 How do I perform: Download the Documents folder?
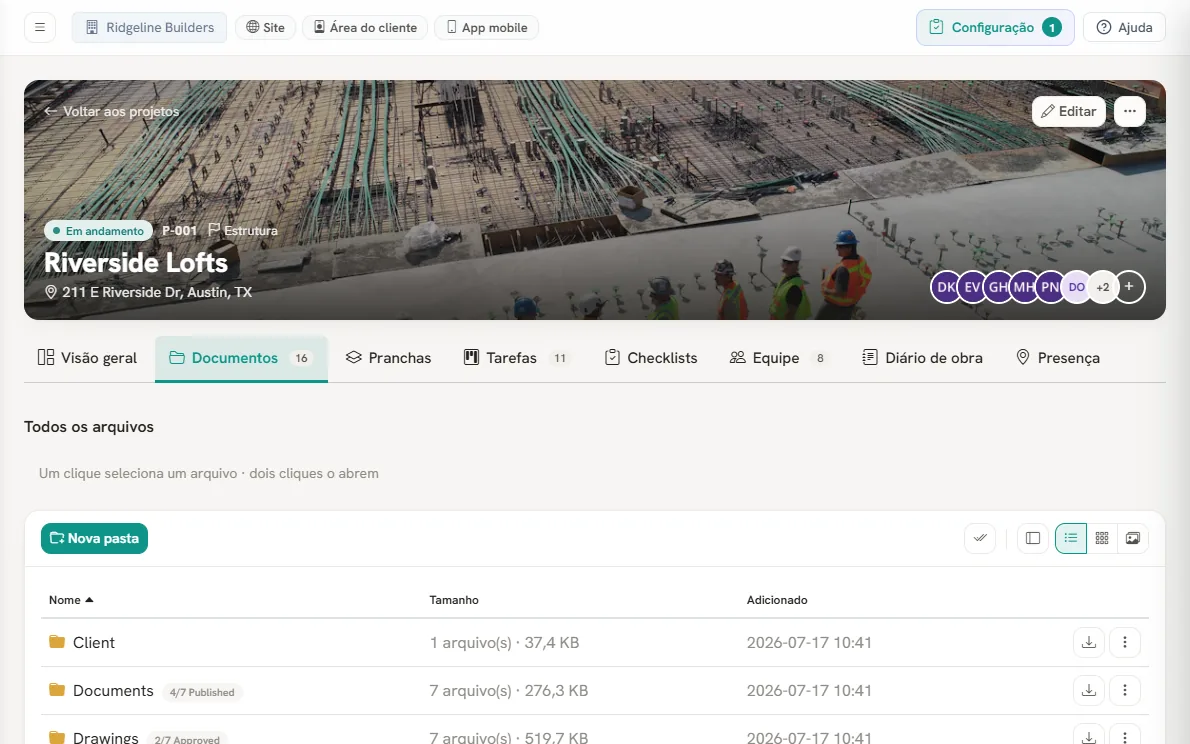click(x=1089, y=690)
